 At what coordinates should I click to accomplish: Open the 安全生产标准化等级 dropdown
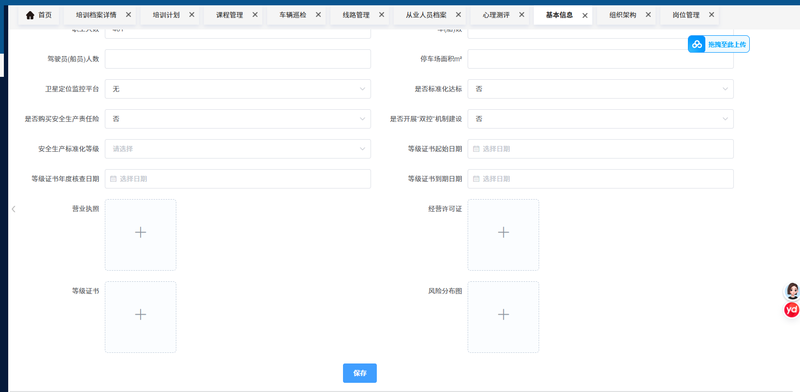click(238, 149)
